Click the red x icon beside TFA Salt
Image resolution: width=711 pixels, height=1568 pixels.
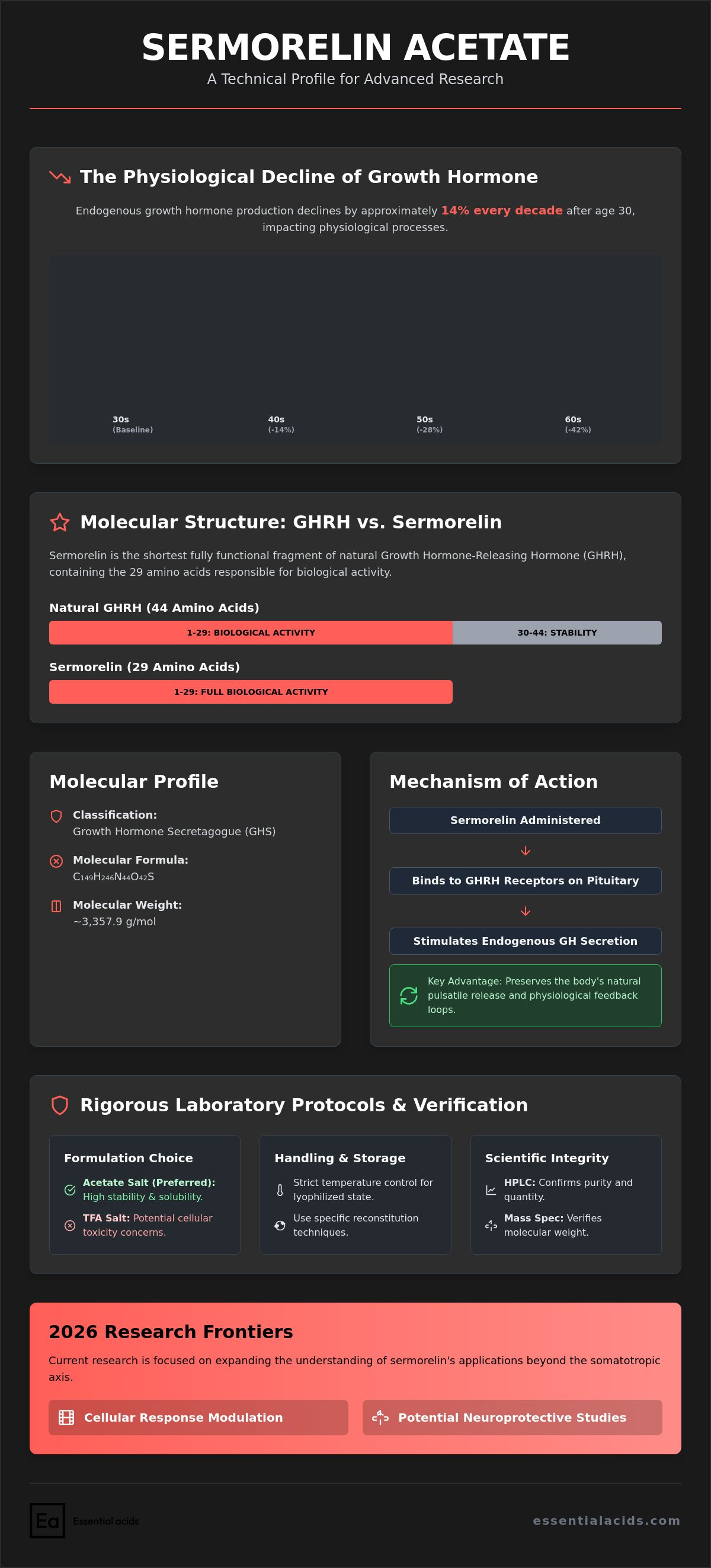point(70,1225)
